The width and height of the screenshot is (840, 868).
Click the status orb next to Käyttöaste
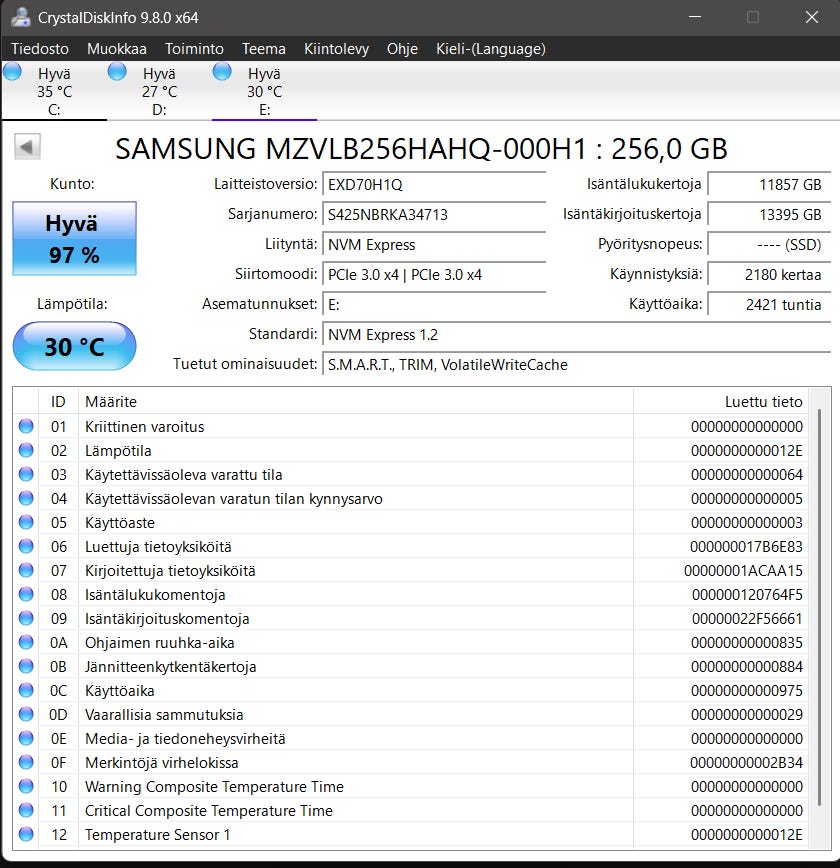26,523
